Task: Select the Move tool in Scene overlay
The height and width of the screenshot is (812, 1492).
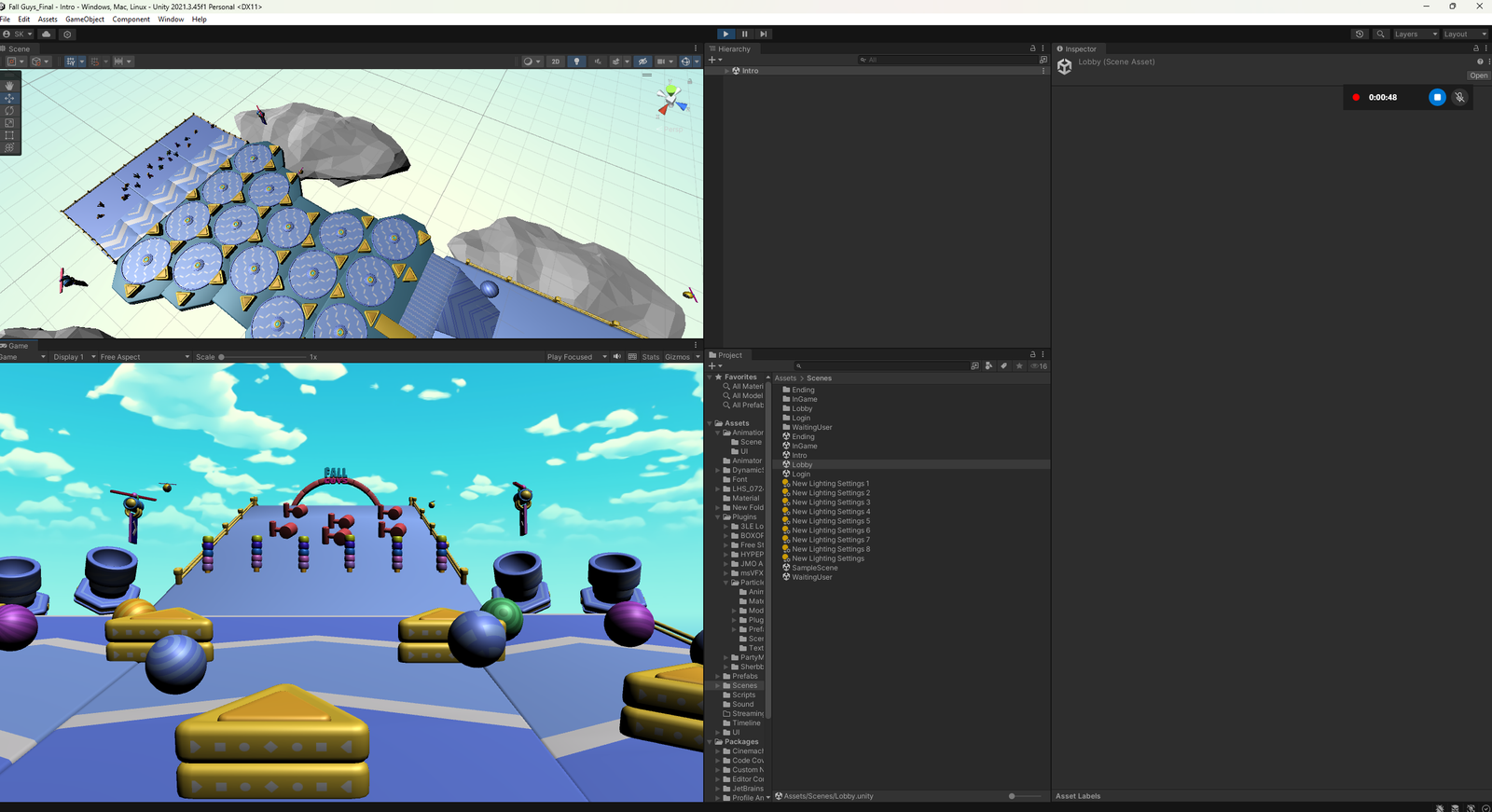Action: pos(9,98)
